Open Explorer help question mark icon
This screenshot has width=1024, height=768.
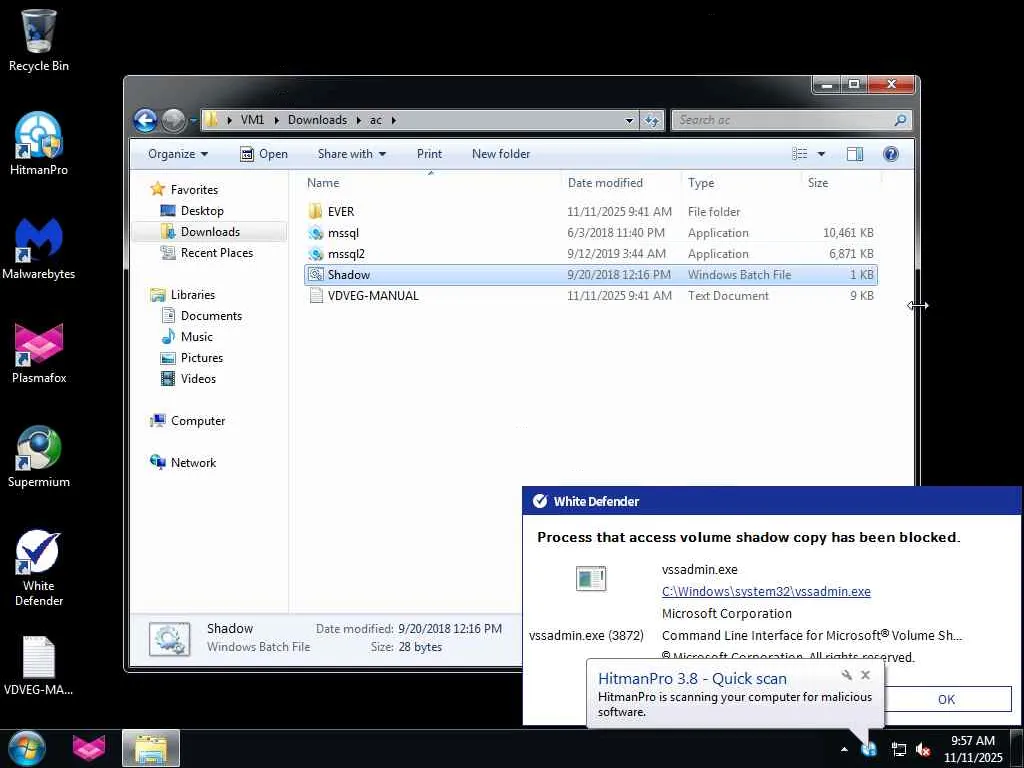click(x=890, y=154)
